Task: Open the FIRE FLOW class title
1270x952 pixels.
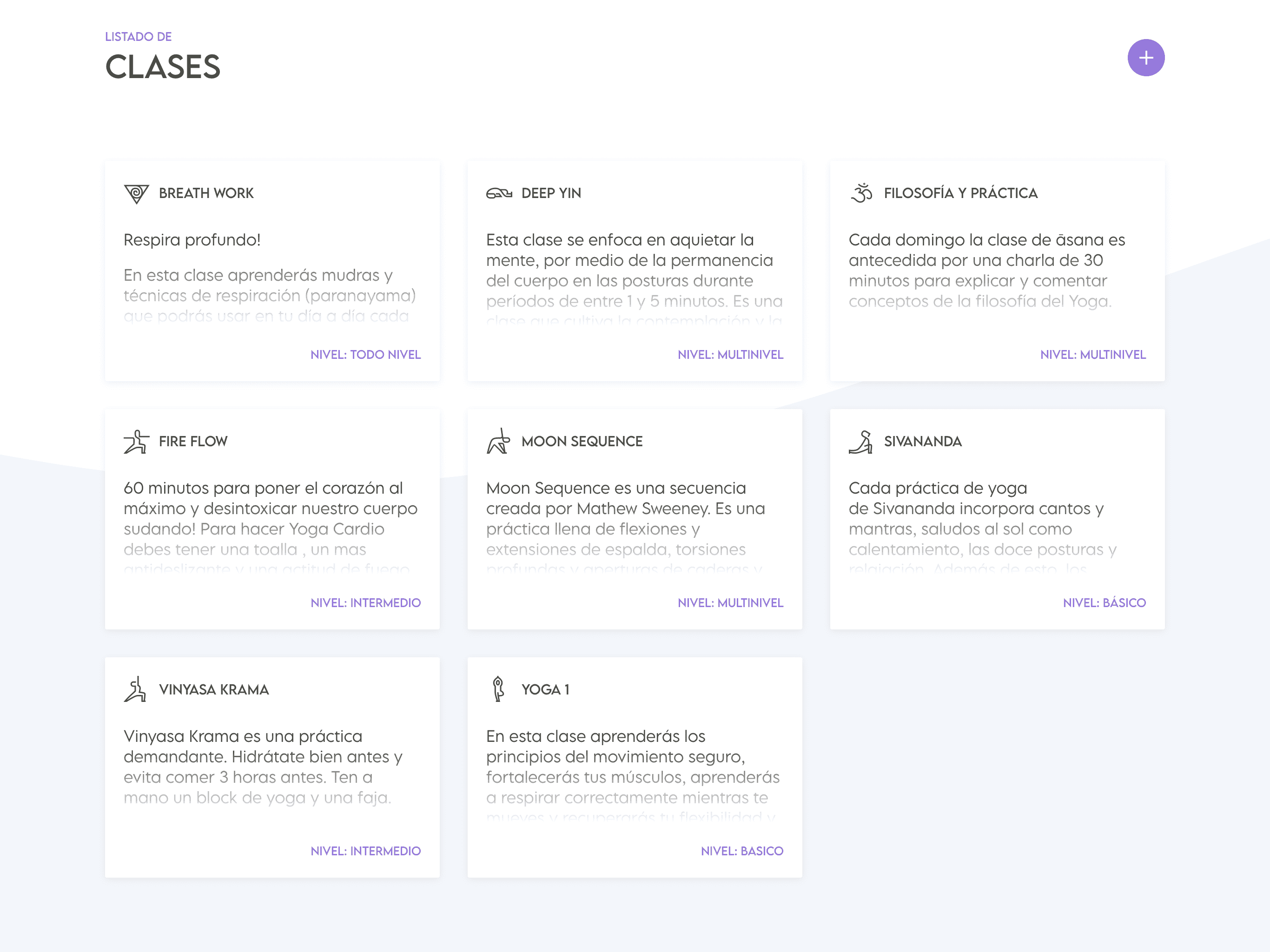Action: coord(193,442)
